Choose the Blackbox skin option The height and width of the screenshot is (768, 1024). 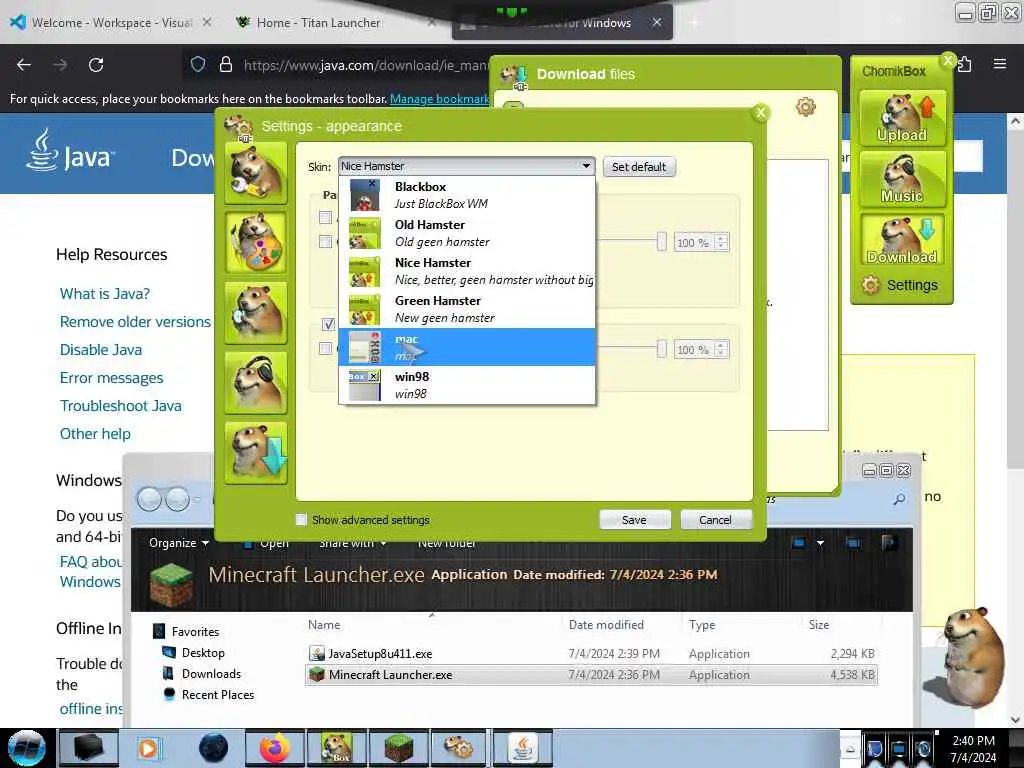pos(467,195)
